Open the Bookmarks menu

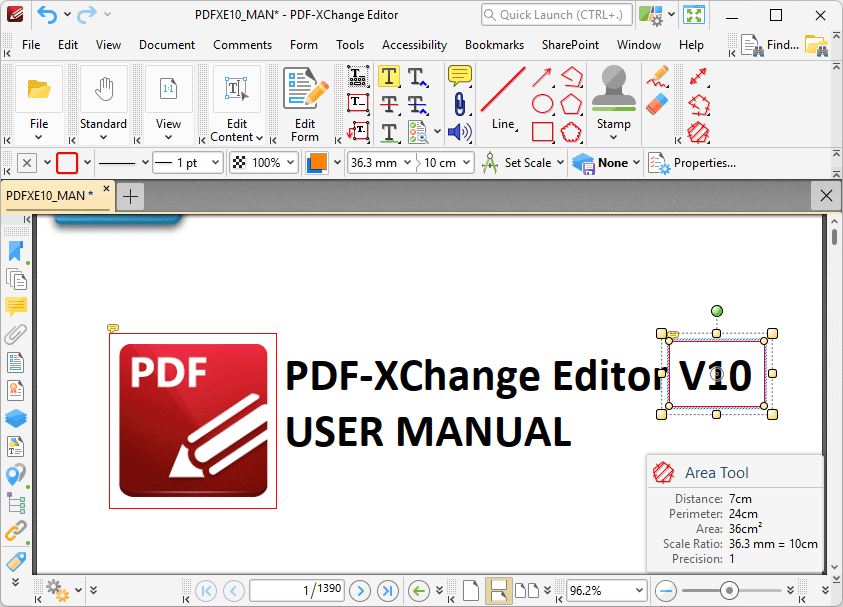(x=494, y=45)
